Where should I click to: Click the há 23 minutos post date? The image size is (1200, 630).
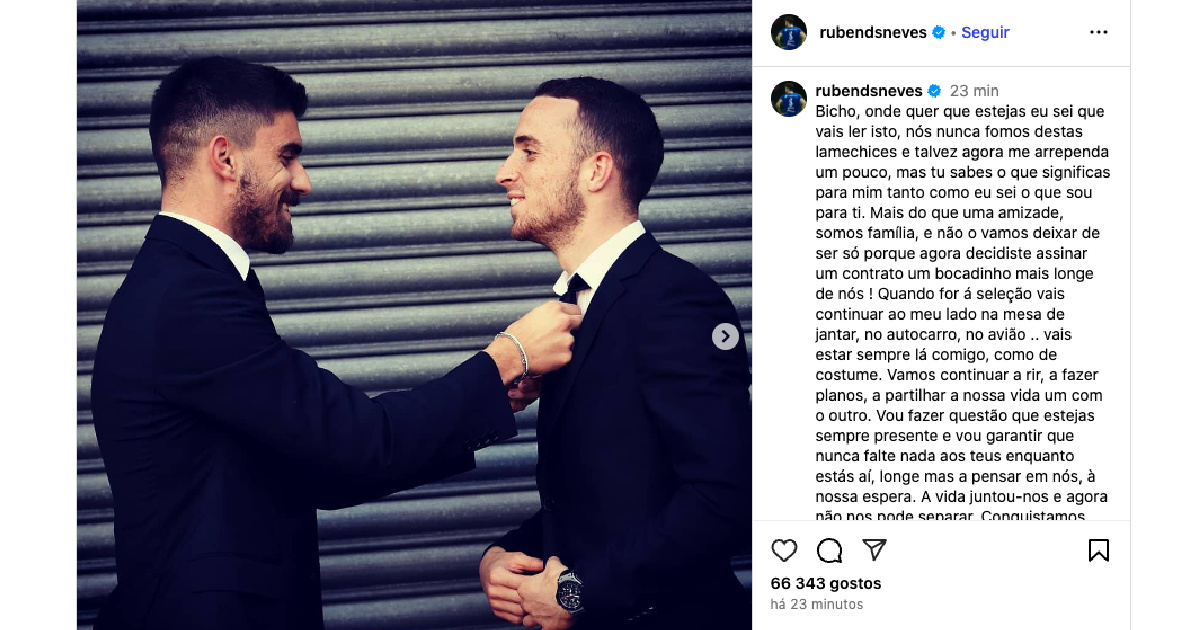[817, 605]
